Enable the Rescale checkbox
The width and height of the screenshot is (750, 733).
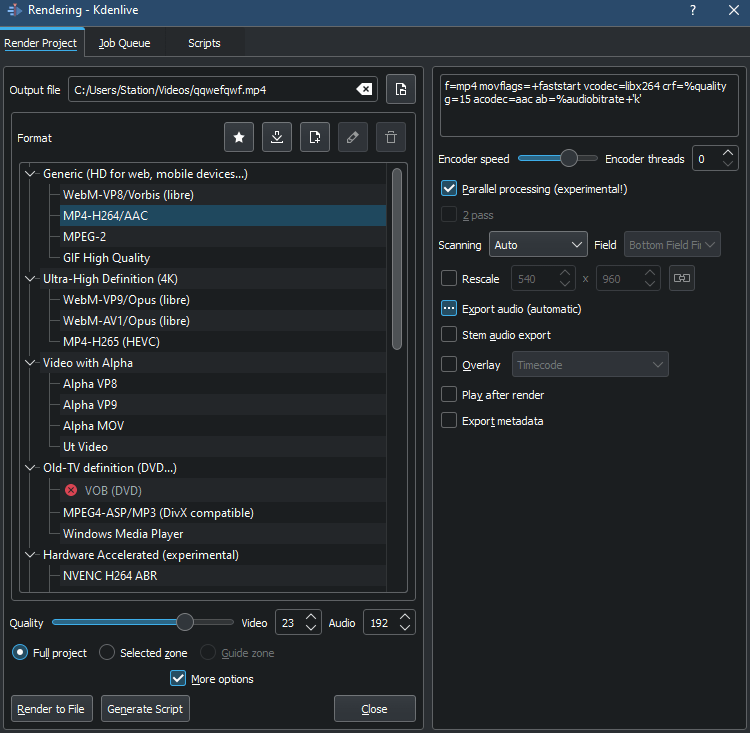pyautogui.click(x=449, y=278)
